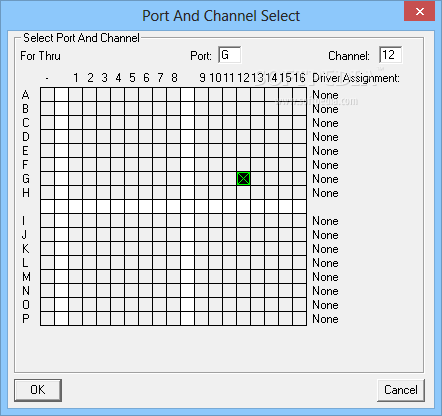
Task: Select the green crossed cell at port G channel 12
Action: [244, 179]
